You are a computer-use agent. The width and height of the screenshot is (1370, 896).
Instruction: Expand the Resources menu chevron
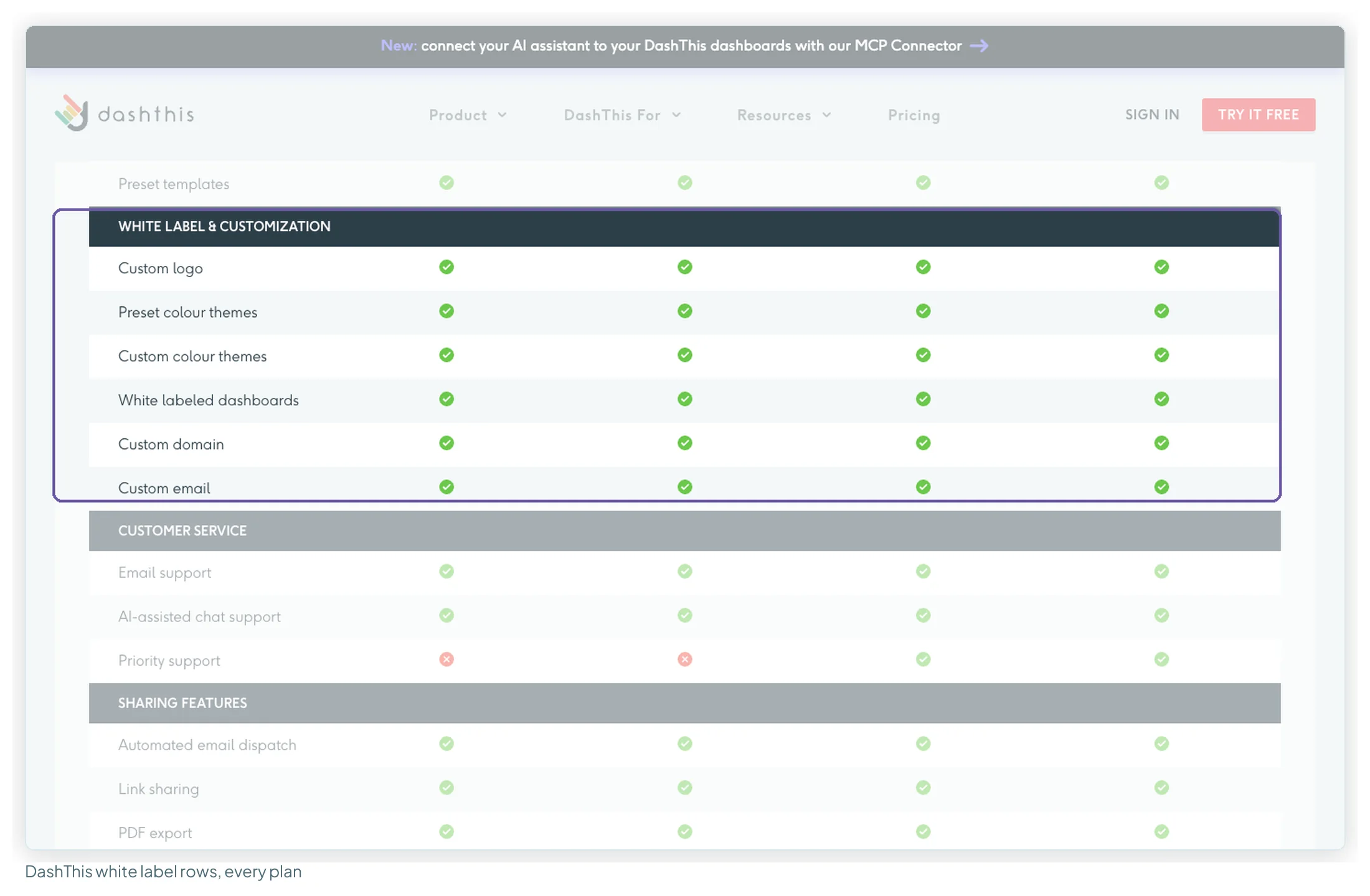827,115
